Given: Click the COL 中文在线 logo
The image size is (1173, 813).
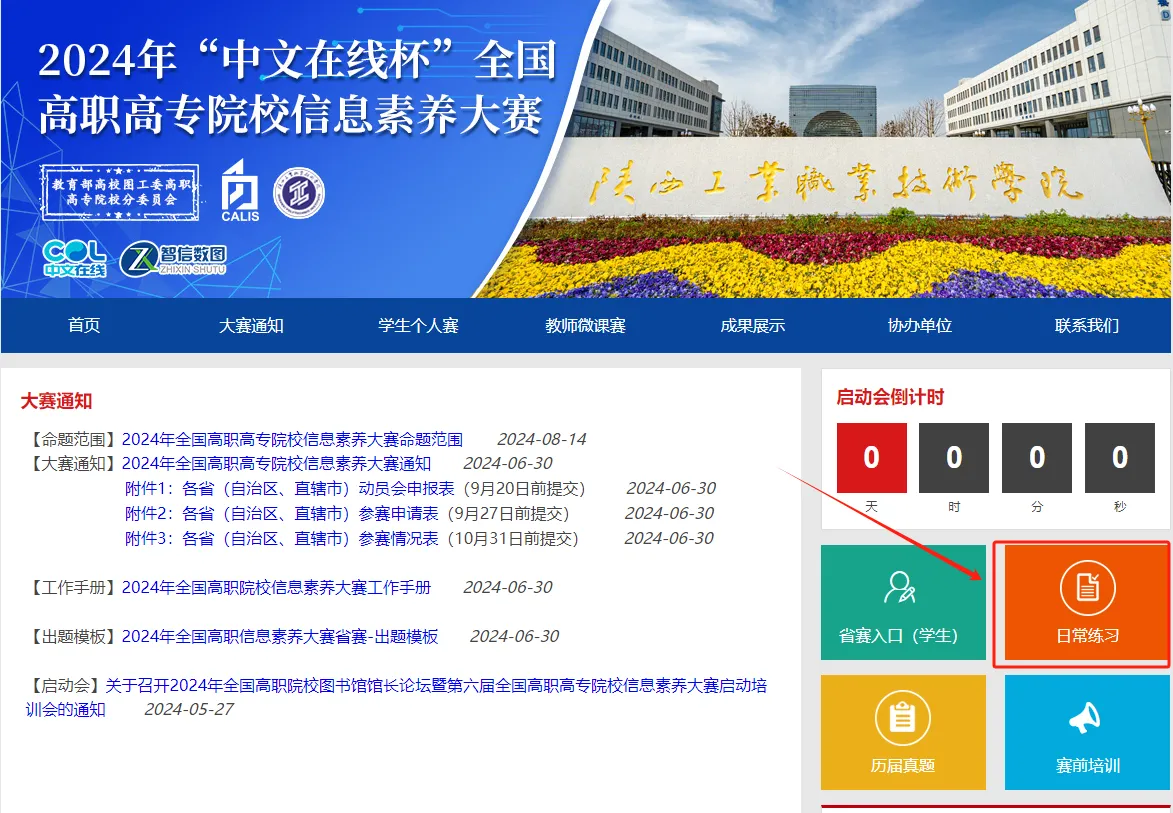Looking at the screenshot, I should tap(74, 259).
